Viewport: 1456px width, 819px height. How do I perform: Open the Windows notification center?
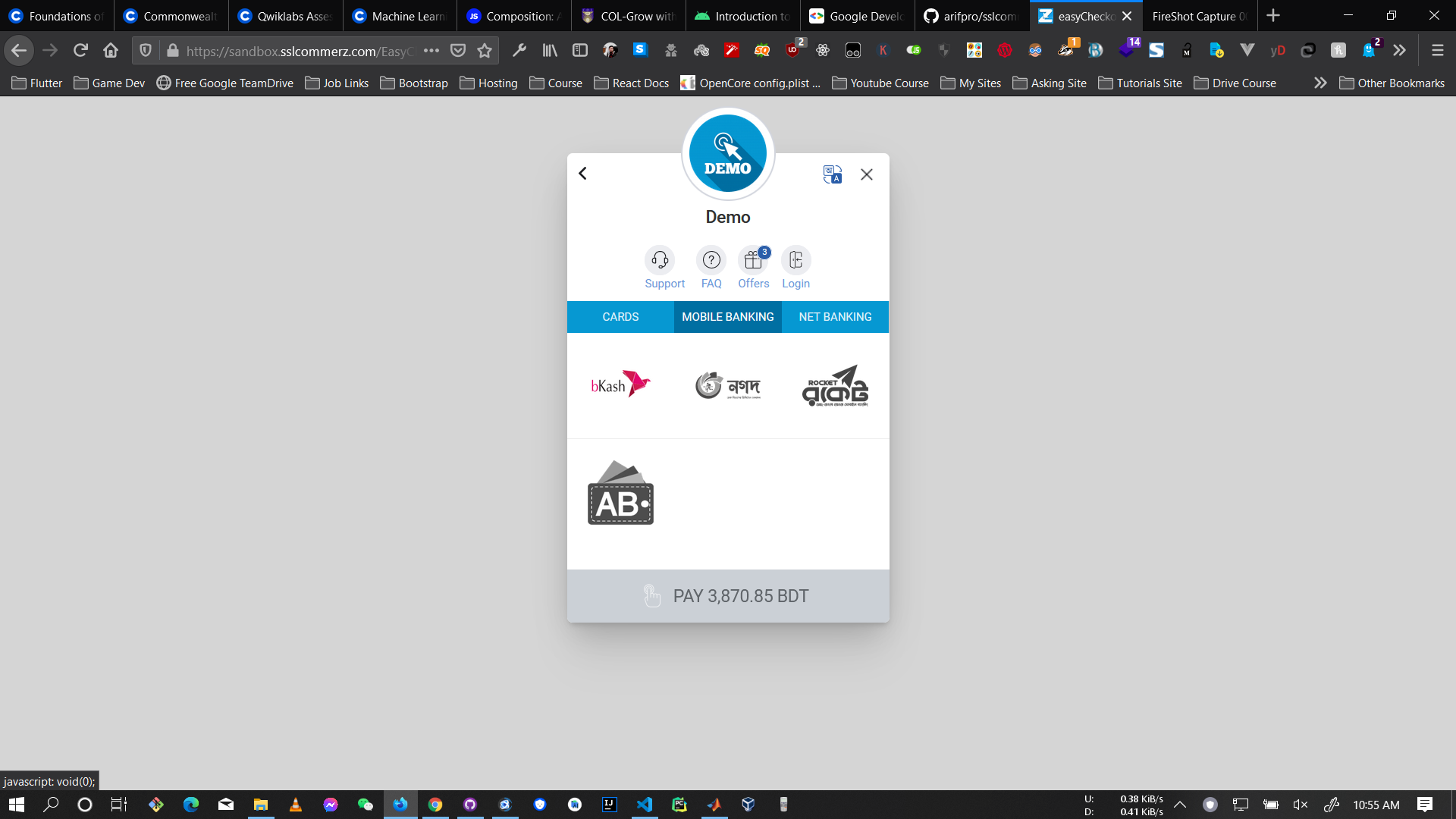click(x=1425, y=805)
